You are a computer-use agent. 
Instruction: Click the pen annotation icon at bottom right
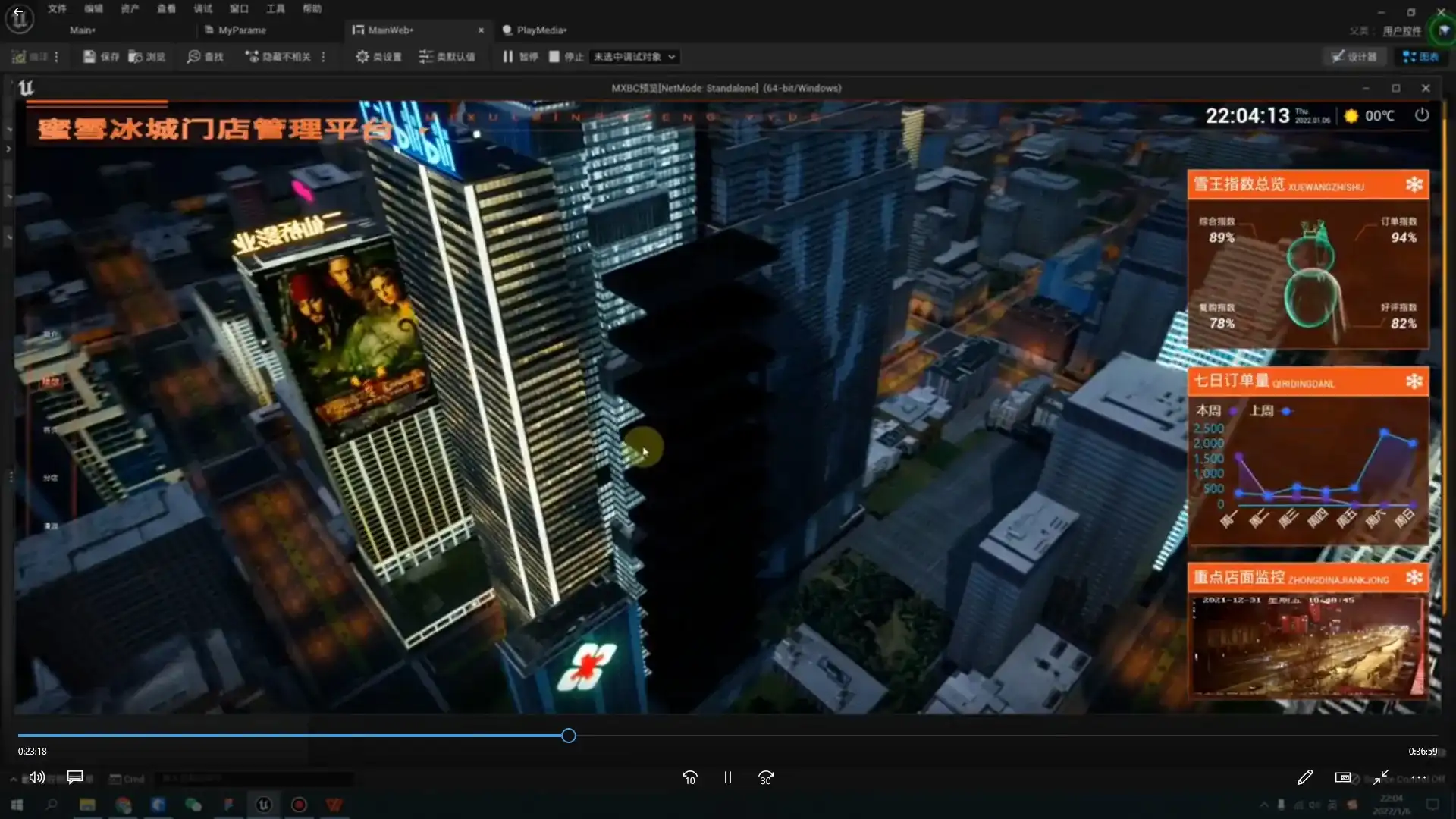1305,777
